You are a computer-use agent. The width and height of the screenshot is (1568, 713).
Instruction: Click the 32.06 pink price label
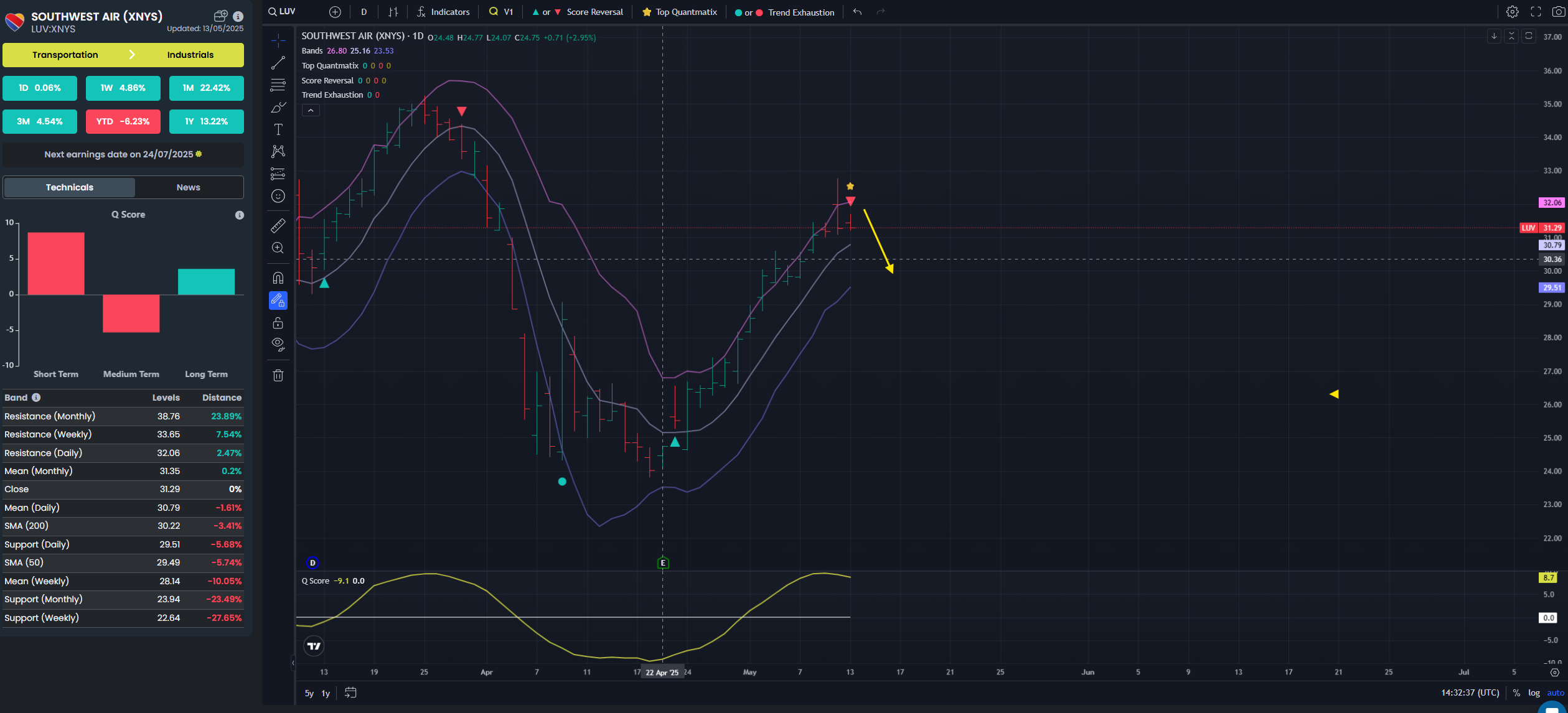1551,202
